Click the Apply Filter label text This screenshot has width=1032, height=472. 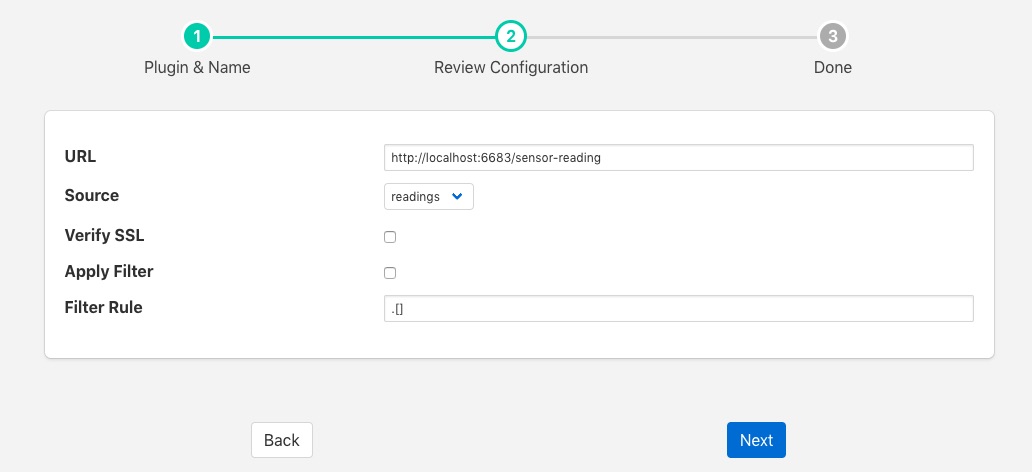pos(109,272)
